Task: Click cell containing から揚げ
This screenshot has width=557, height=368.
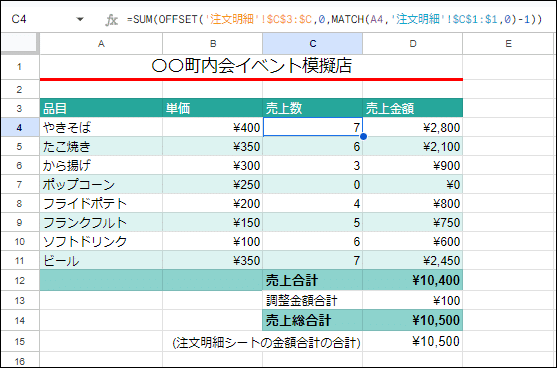Action: [101, 165]
